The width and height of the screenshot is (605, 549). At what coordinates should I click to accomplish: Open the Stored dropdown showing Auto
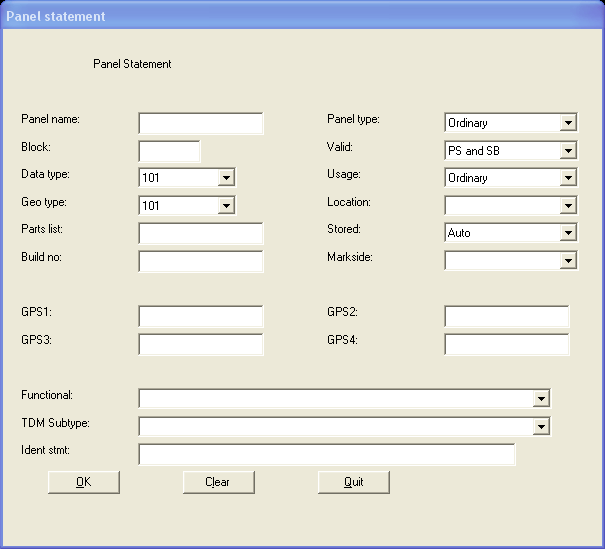(x=511, y=233)
